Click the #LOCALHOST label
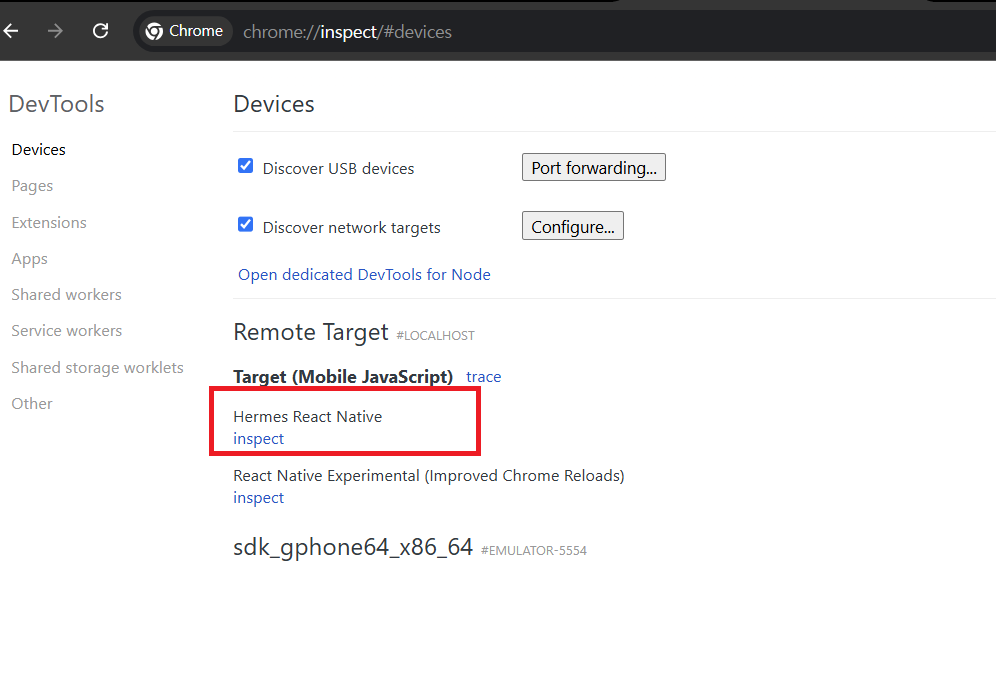The image size is (996, 692). click(435, 336)
